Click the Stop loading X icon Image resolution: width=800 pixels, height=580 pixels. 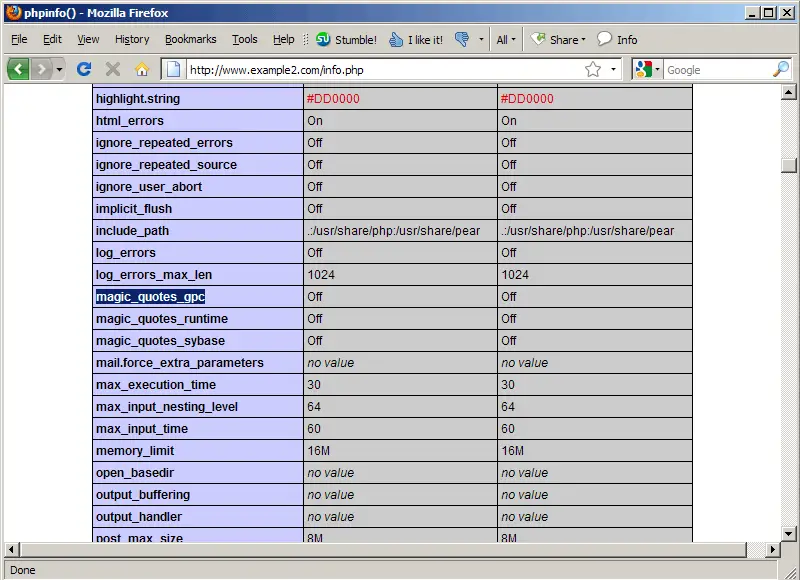coord(113,69)
